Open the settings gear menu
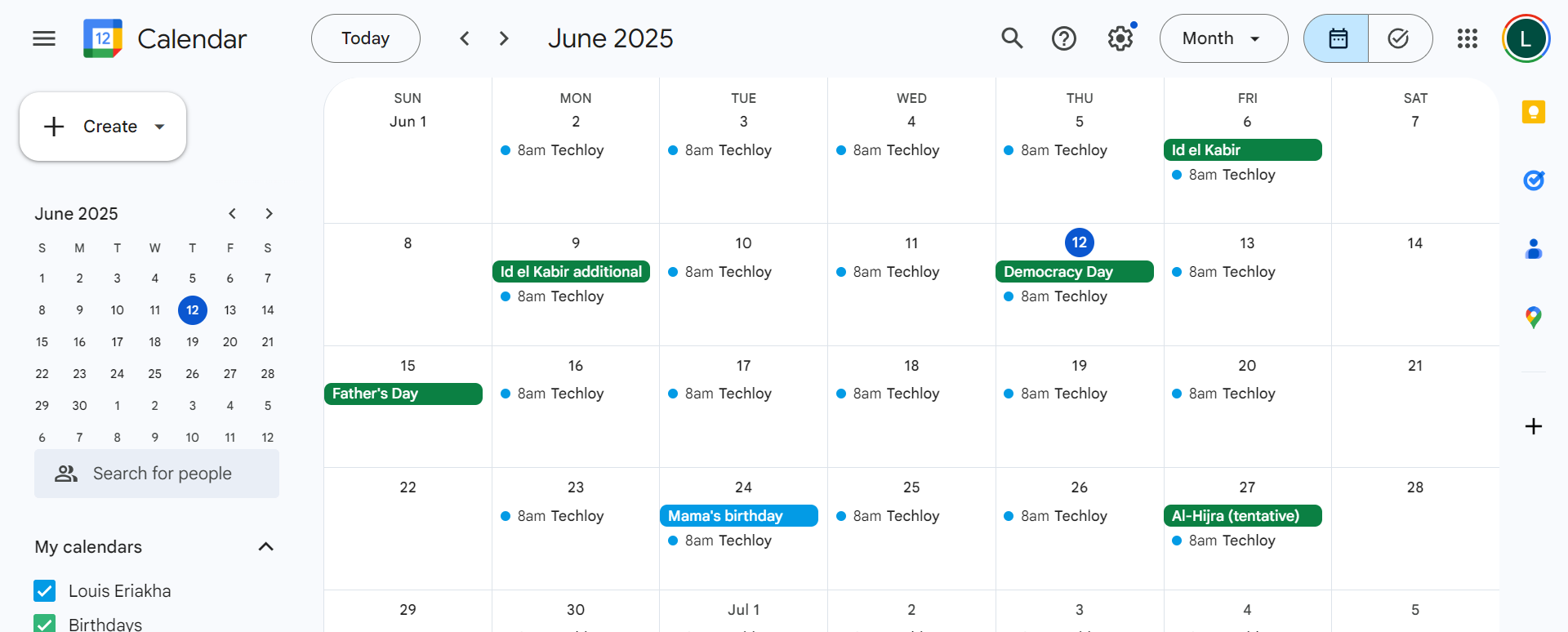Viewport: 1568px width, 632px height. click(x=1120, y=38)
